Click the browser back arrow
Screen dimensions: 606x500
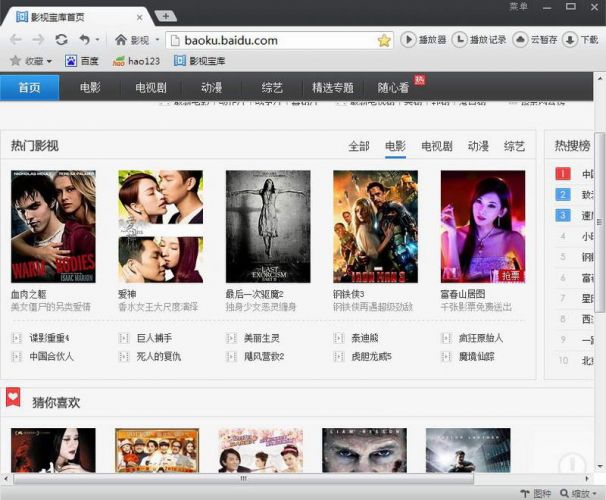15,39
